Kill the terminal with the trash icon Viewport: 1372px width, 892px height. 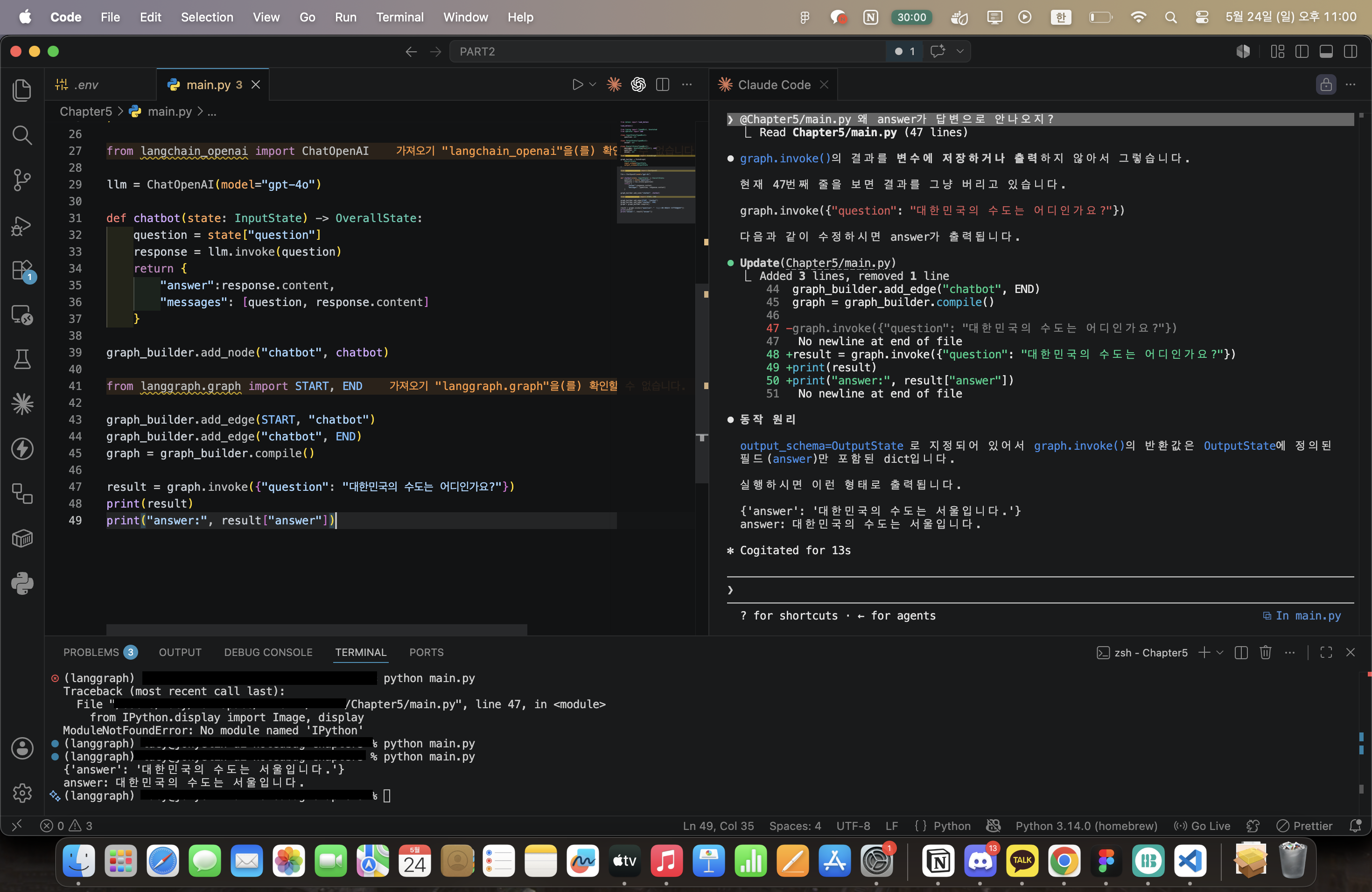(x=1265, y=652)
